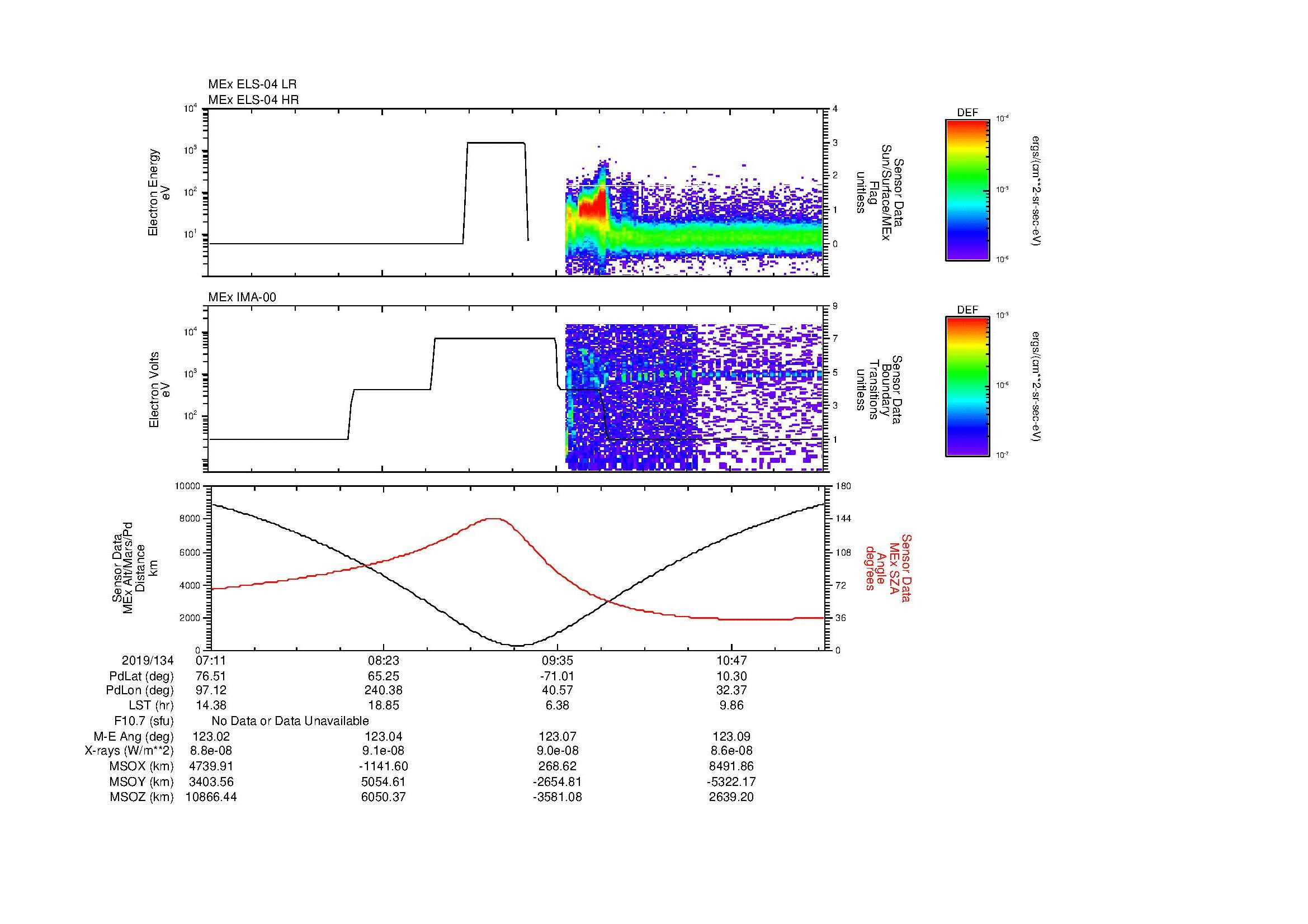Click the 'M-E Ang (deg)' row label
The width and height of the screenshot is (1308, 924).
coord(134,736)
